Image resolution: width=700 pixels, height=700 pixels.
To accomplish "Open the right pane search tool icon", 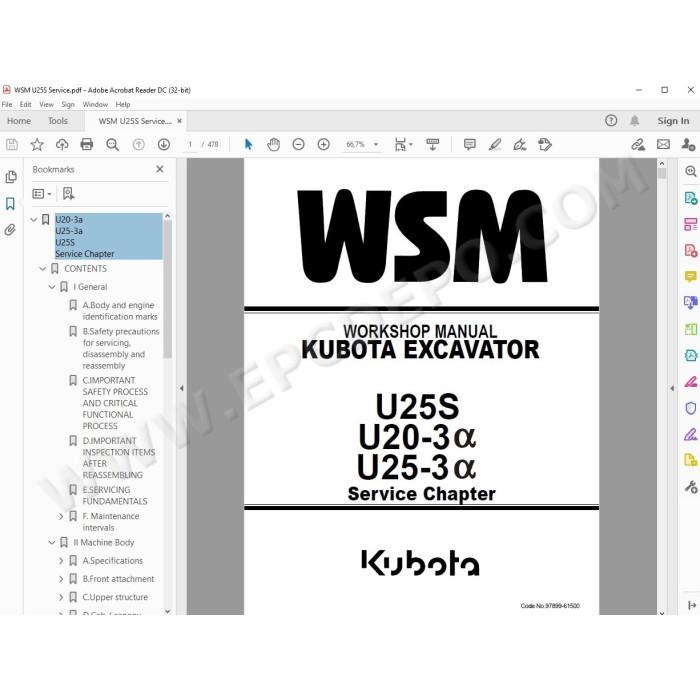I will point(690,171).
